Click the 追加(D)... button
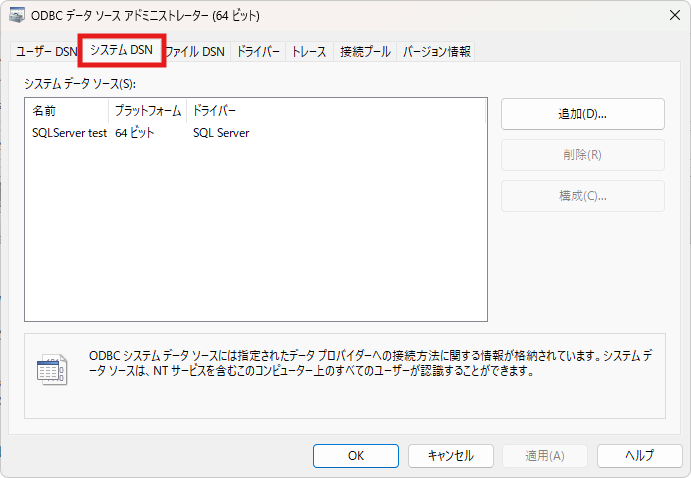Image resolution: width=691 pixels, height=478 pixels. [x=583, y=114]
